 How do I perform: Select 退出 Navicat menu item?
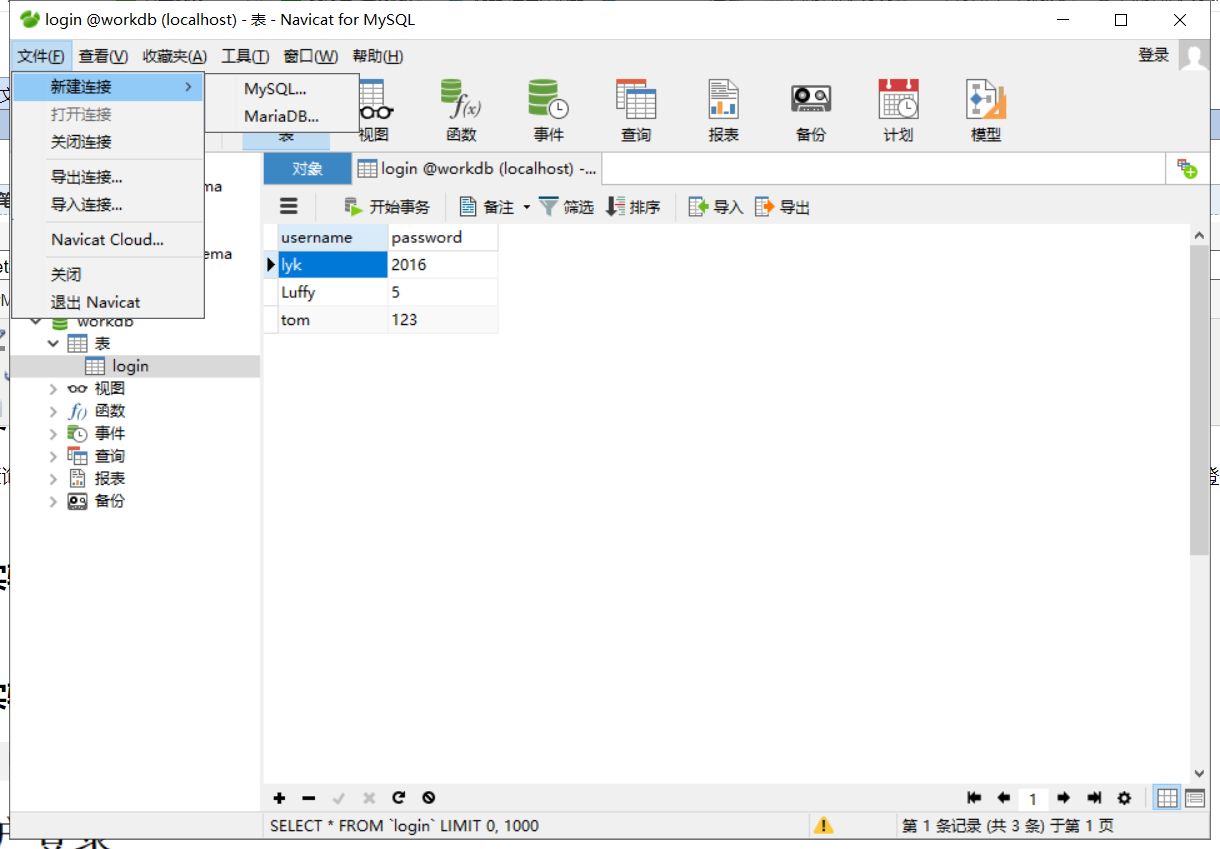108,302
